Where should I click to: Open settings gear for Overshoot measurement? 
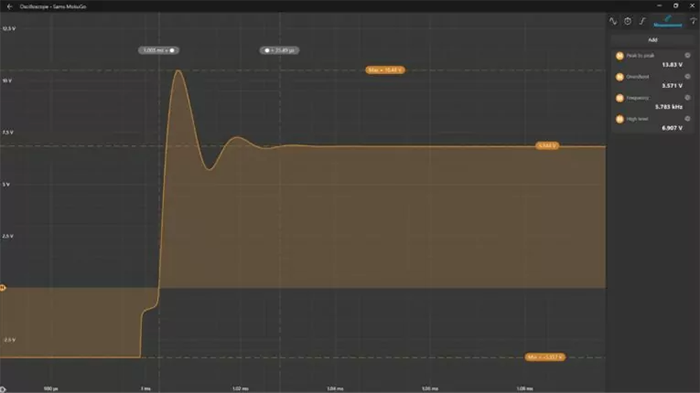688,76
